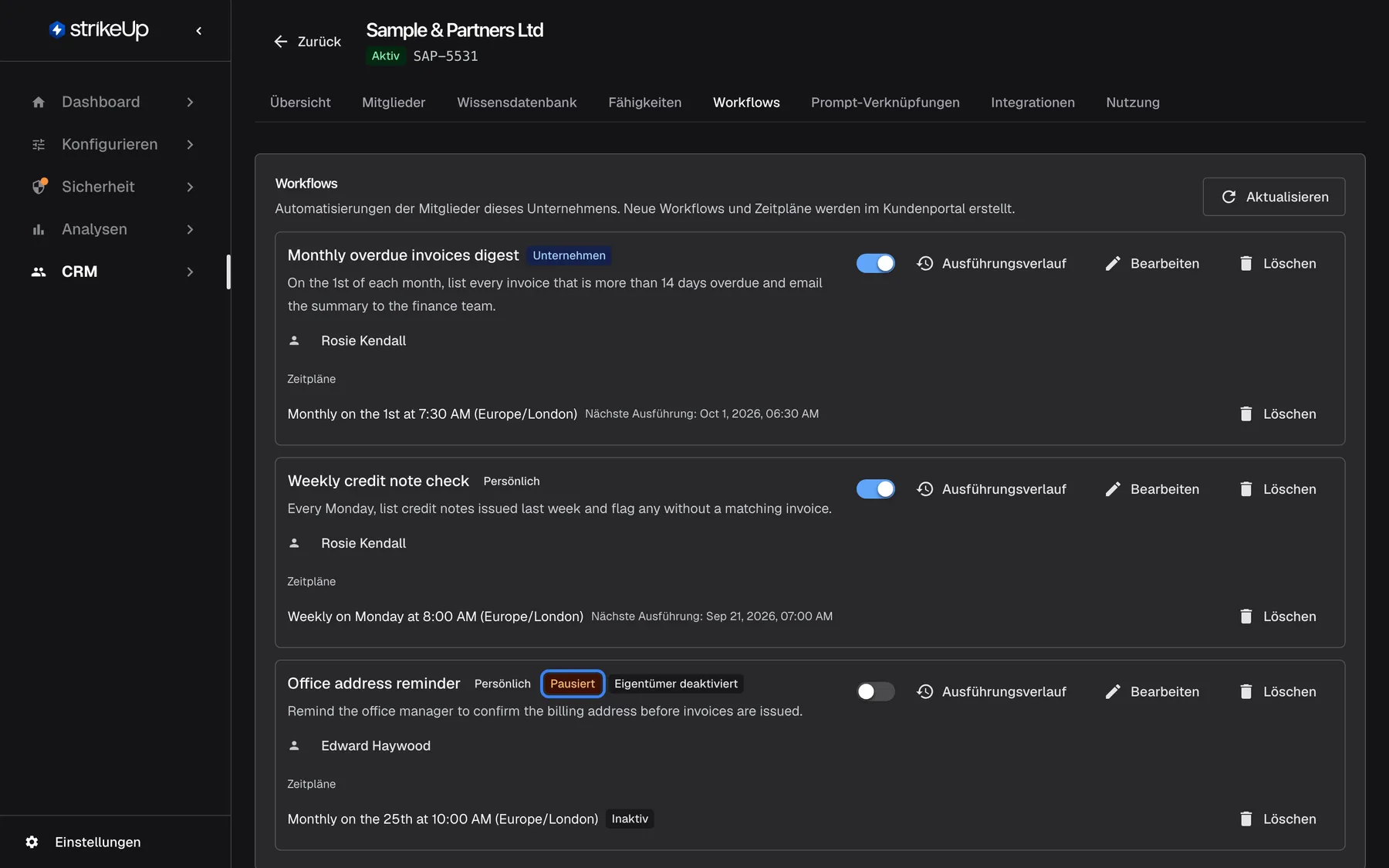
Task: Click the Sicherheit shield icon
Action: pyautogui.click(x=39, y=187)
